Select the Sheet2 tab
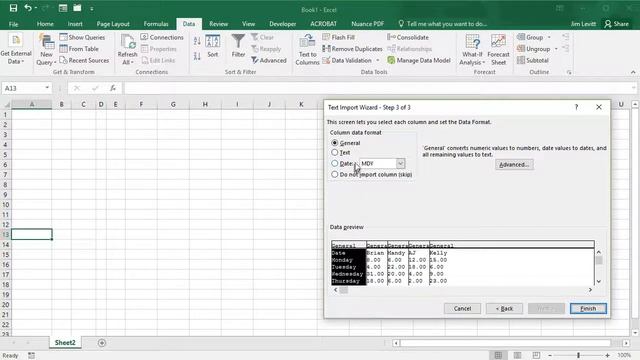Viewport: 640px width, 360px height. 65,342
